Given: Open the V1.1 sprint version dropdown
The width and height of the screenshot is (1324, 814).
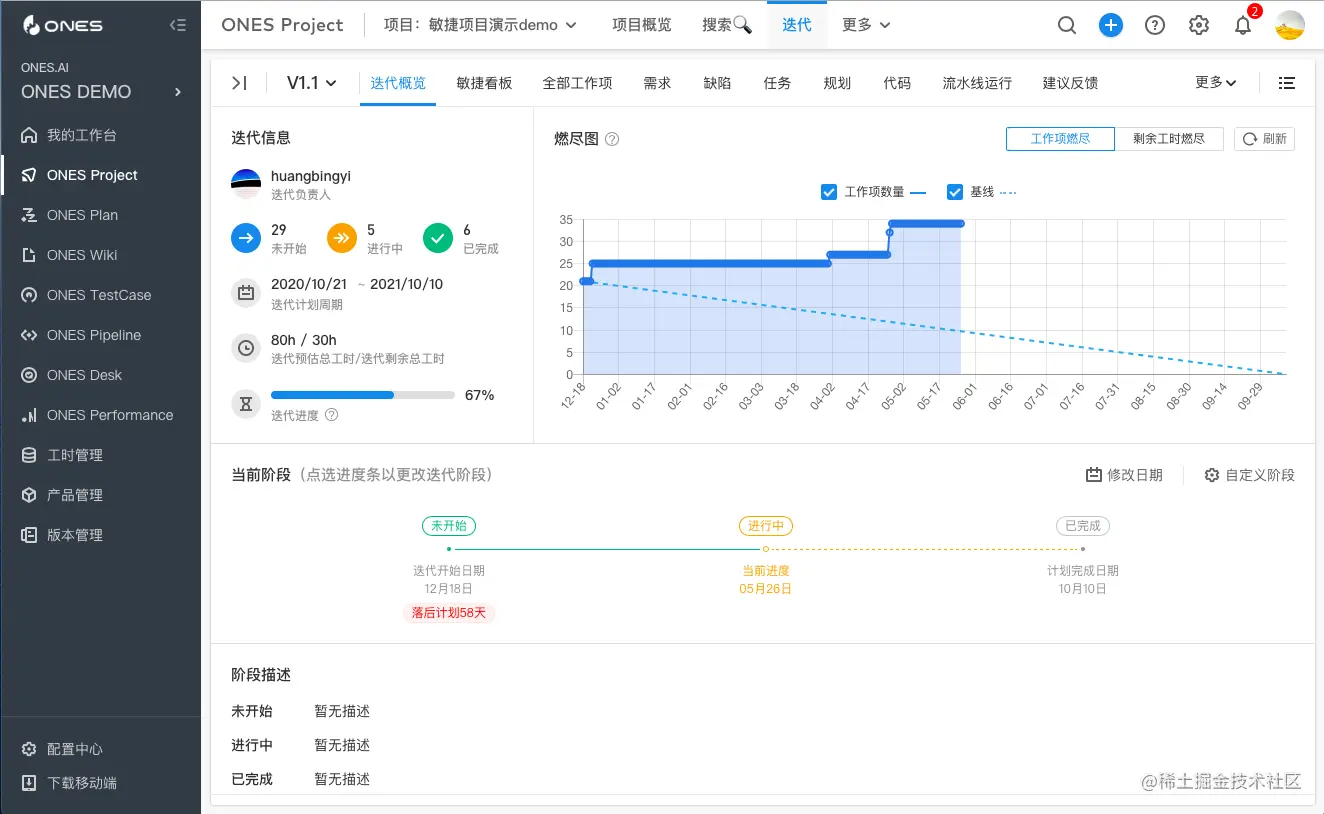Looking at the screenshot, I should pos(310,83).
